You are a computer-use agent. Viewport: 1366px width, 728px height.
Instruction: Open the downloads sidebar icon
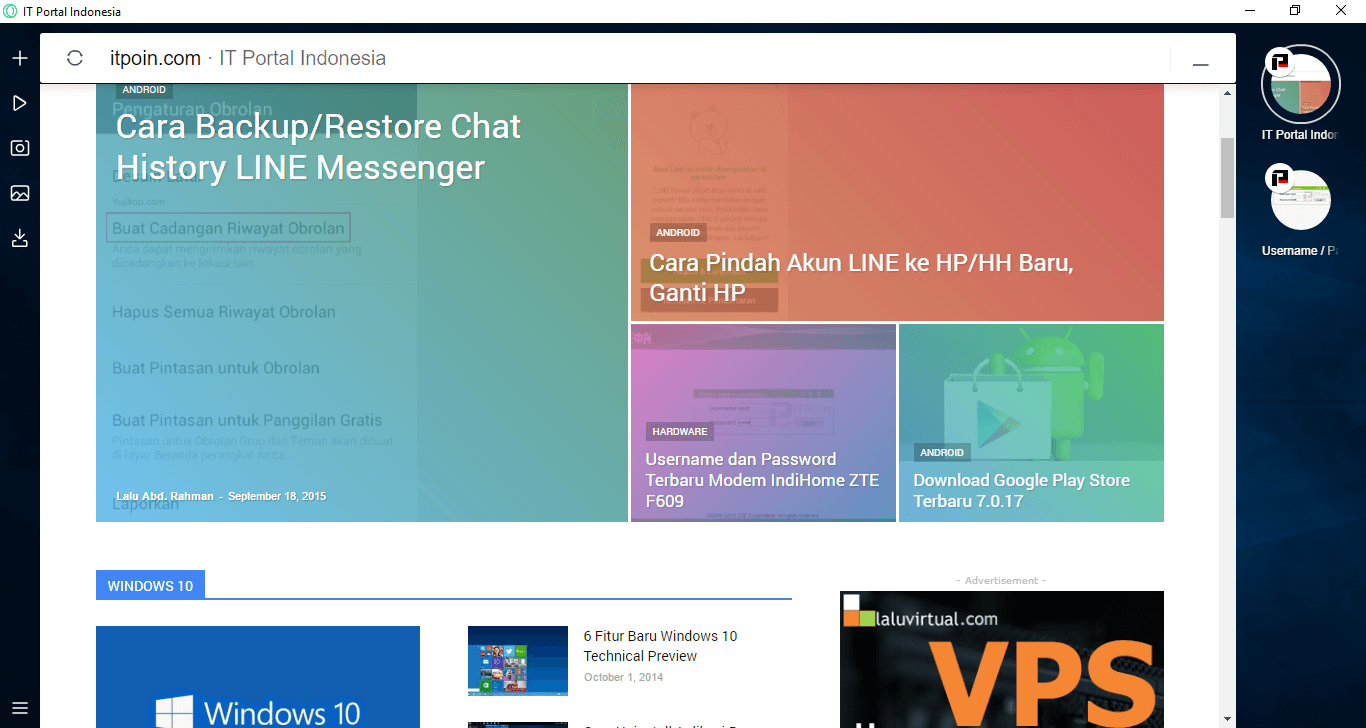tap(19, 238)
